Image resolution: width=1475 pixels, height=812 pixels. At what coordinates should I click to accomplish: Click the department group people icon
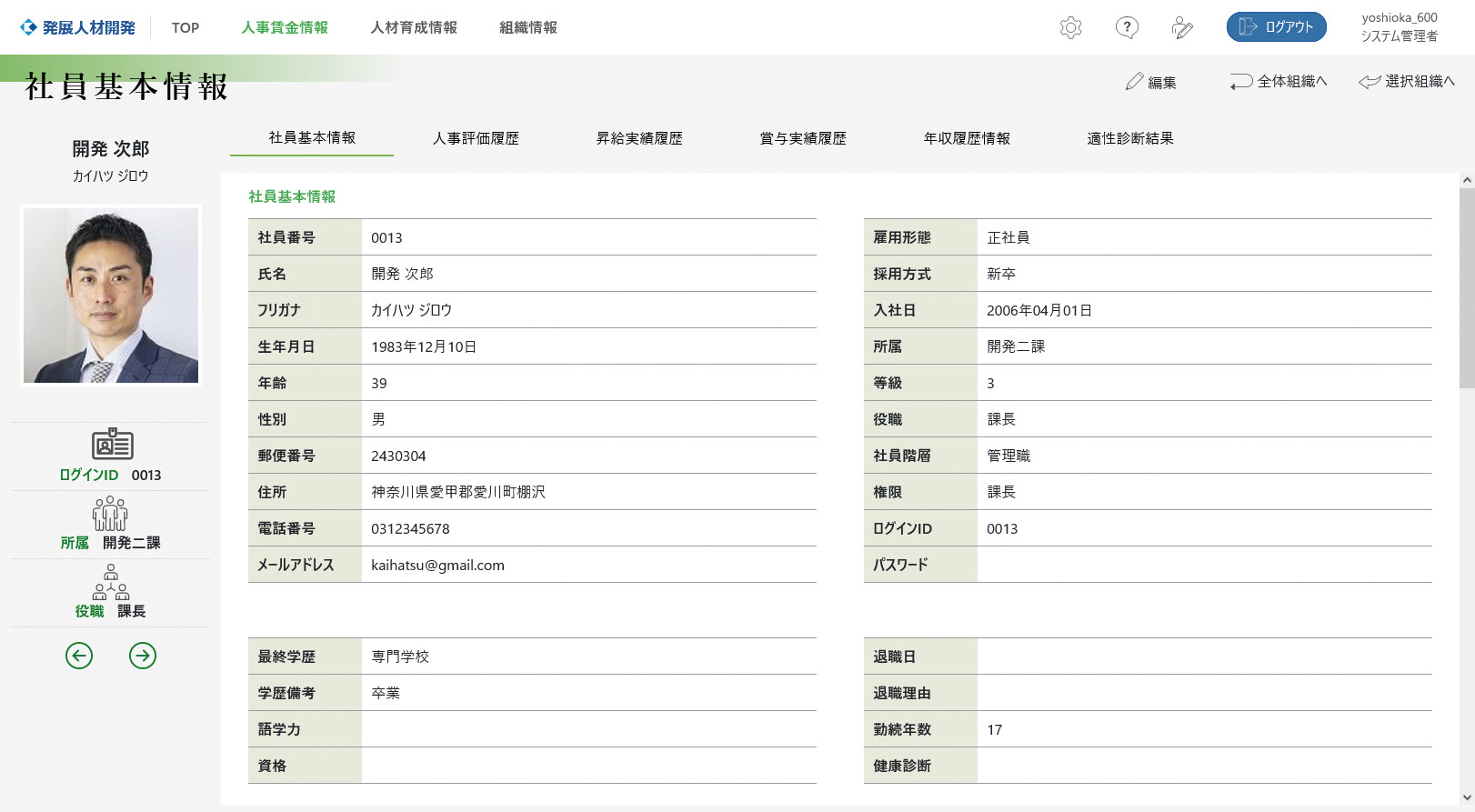click(110, 514)
